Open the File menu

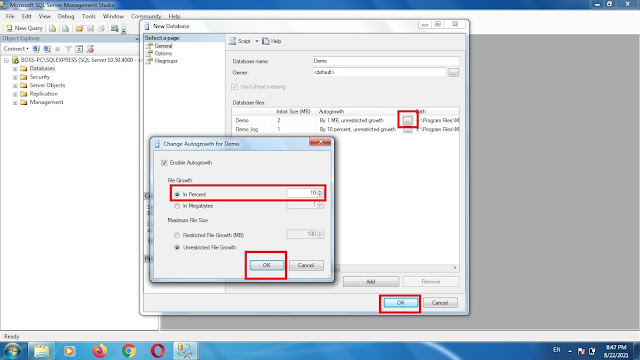10,16
